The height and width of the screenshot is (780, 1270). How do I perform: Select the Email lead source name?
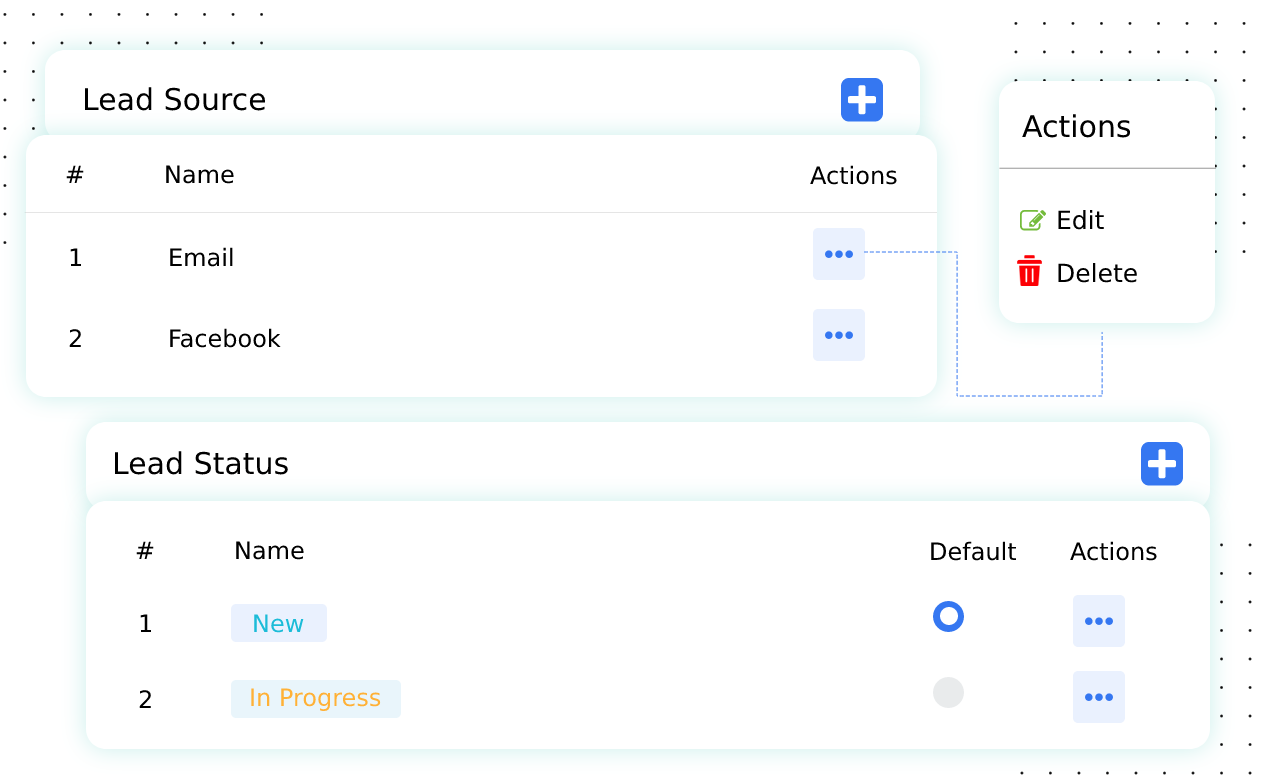point(201,258)
